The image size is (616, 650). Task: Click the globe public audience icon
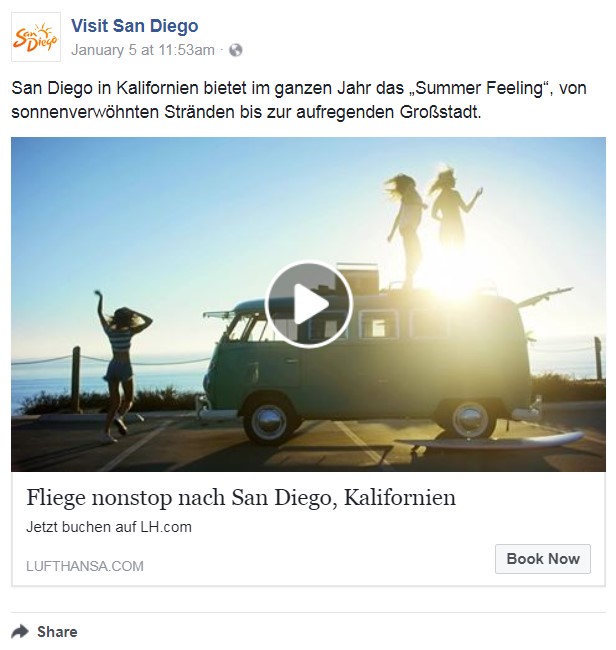click(235, 50)
